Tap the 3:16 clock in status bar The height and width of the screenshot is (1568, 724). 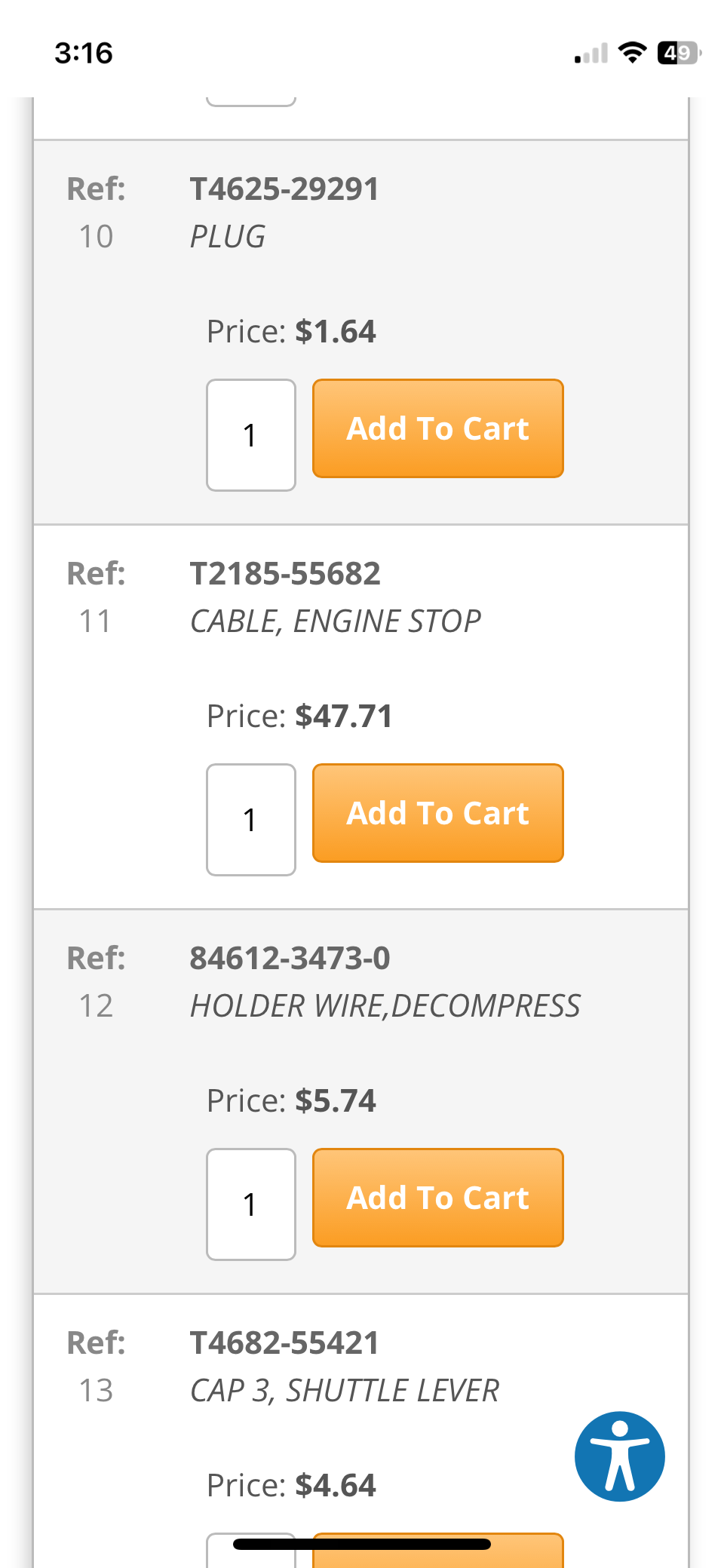click(84, 54)
